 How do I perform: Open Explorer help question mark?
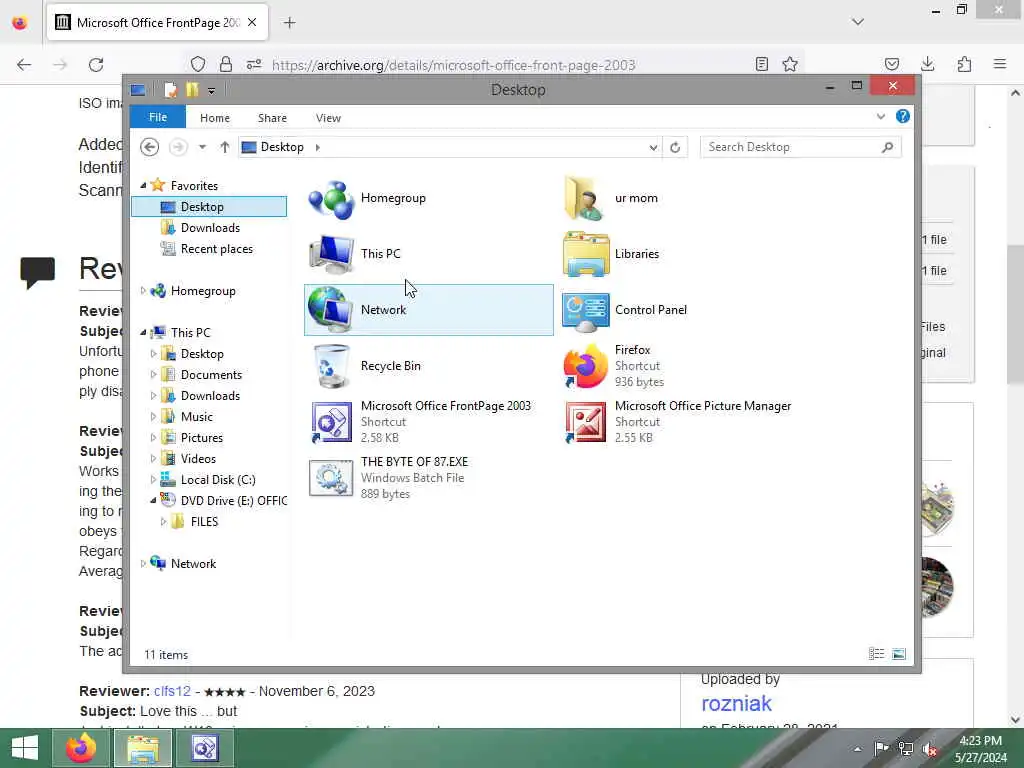(903, 116)
